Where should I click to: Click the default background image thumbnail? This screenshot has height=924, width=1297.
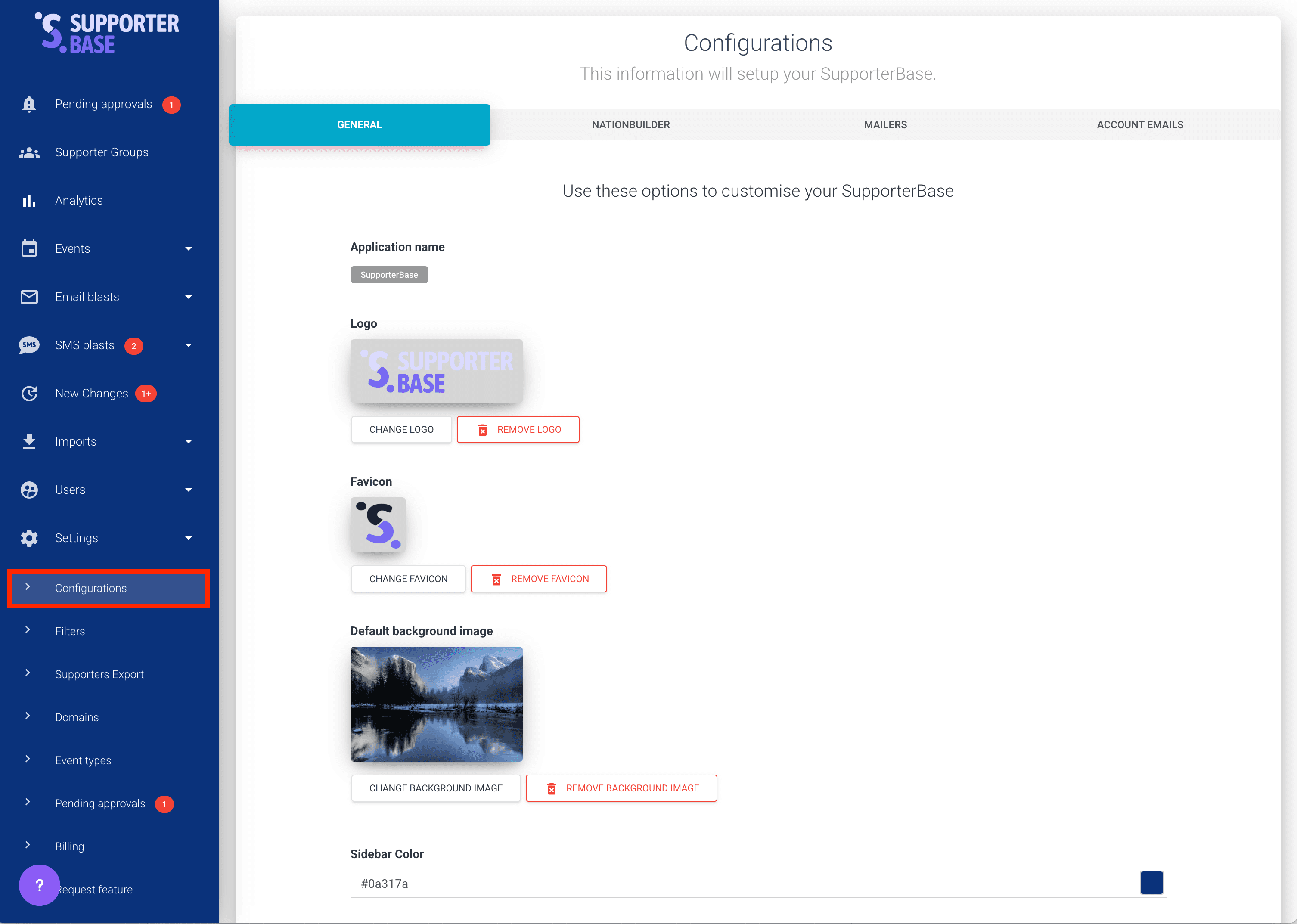click(x=436, y=704)
